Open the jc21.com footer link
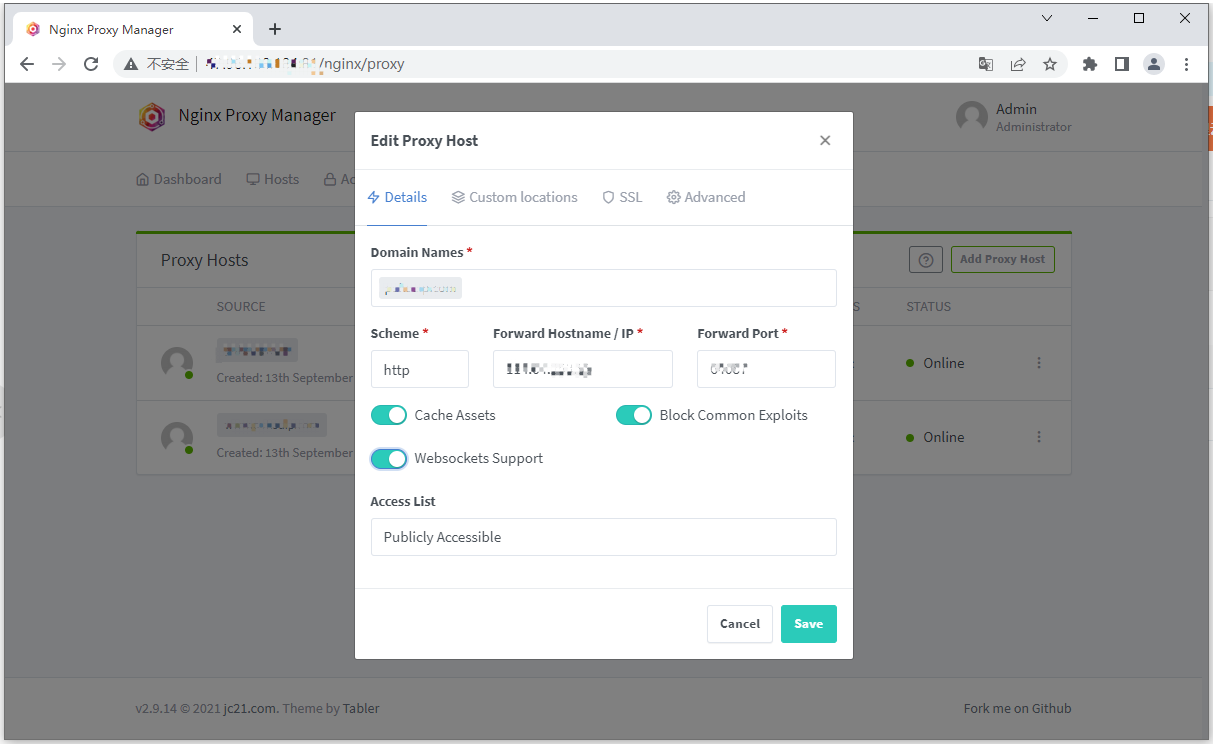This screenshot has width=1213, height=744. pos(250,708)
